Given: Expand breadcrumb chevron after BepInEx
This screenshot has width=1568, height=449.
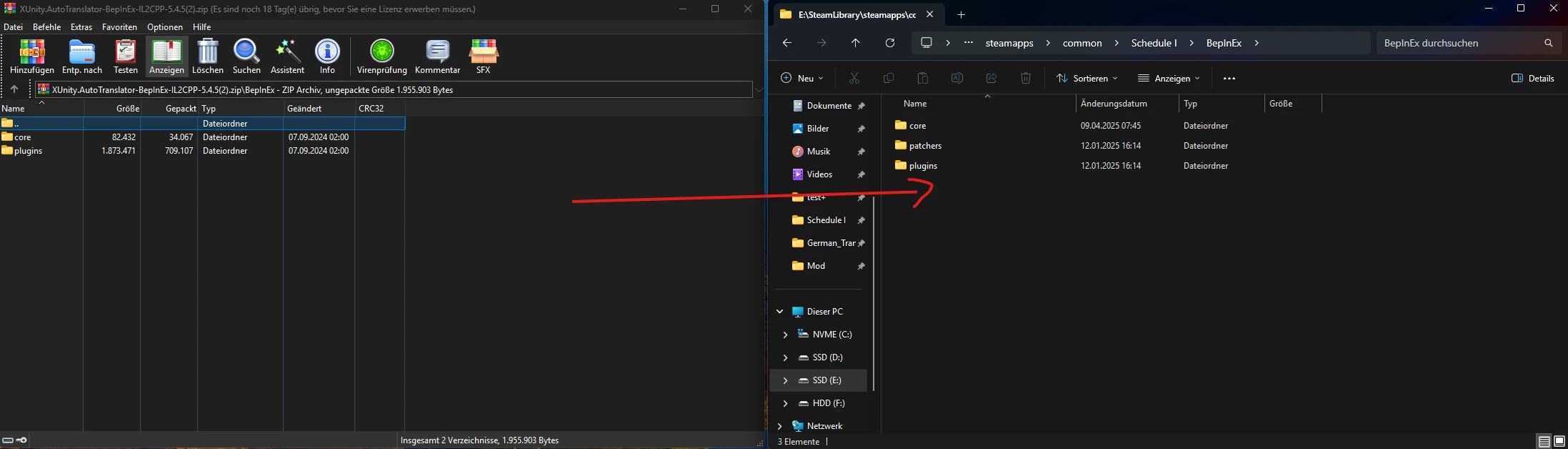Looking at the screenshot, I should [1257, 43].
